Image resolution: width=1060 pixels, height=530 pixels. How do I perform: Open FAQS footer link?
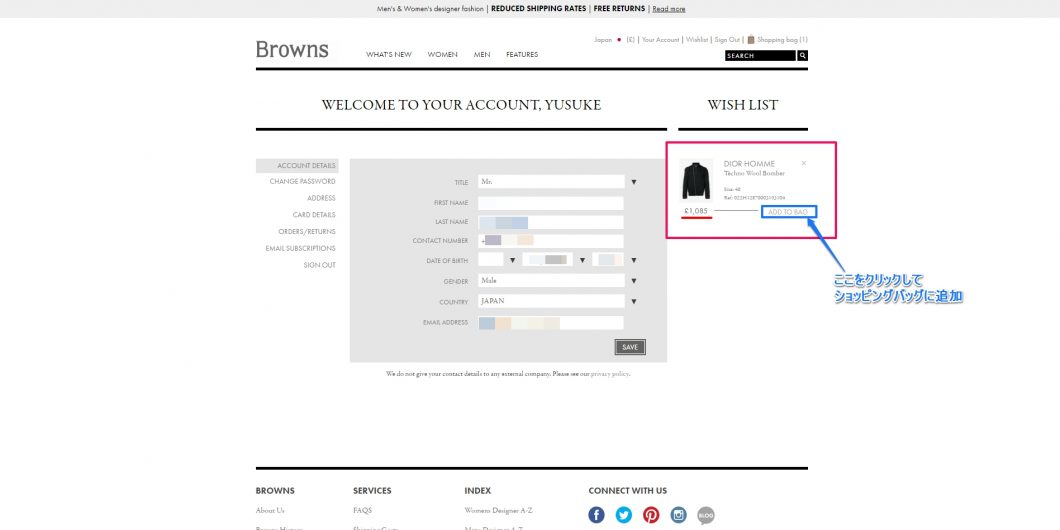pos(362,510)
